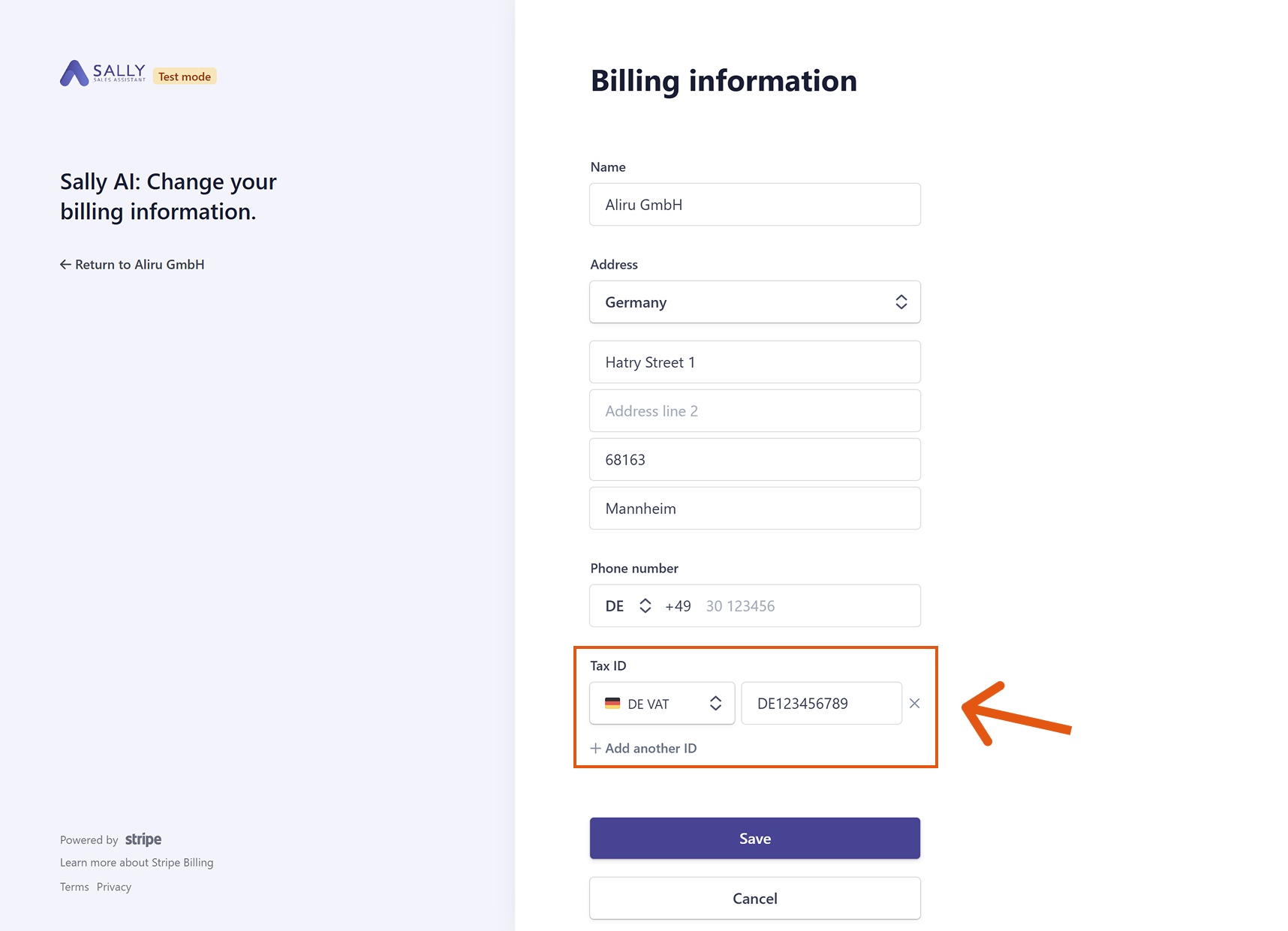Open Learn more about Stripe Billing link
The image size is (1288, 931).
click(137, 863)
